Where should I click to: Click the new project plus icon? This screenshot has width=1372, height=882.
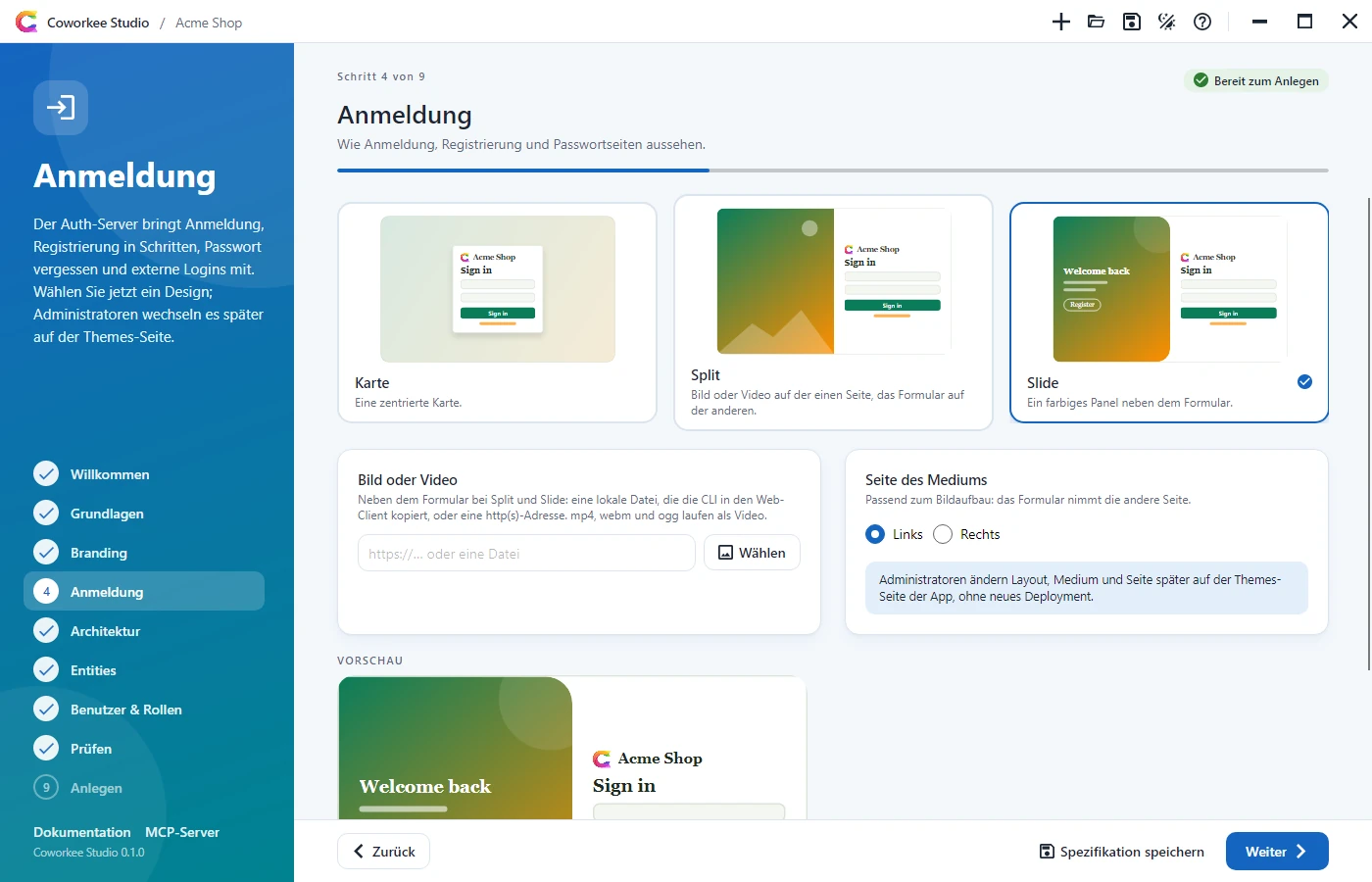point(1061,22)
